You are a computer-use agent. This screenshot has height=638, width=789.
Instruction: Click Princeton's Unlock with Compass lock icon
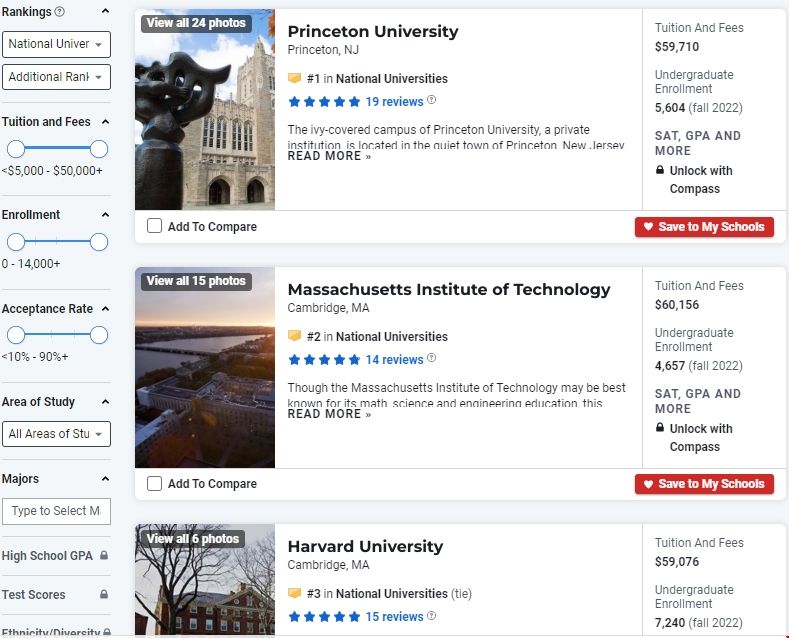660,171
